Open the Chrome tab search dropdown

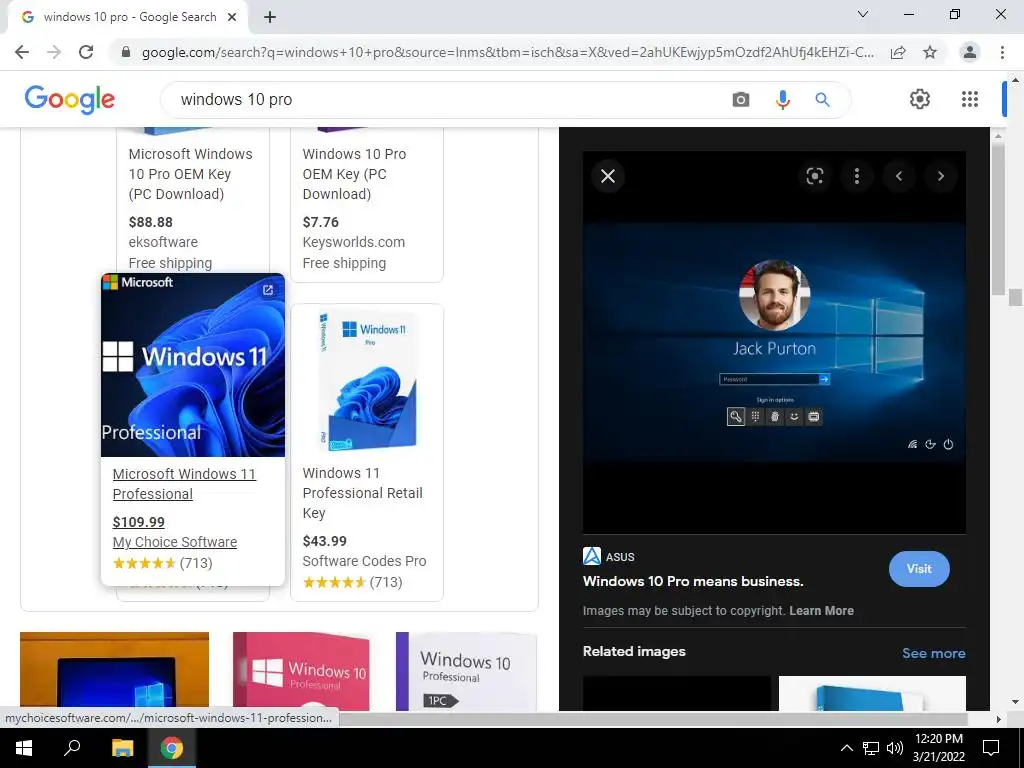pyautogui.click(x=863, y=14)
